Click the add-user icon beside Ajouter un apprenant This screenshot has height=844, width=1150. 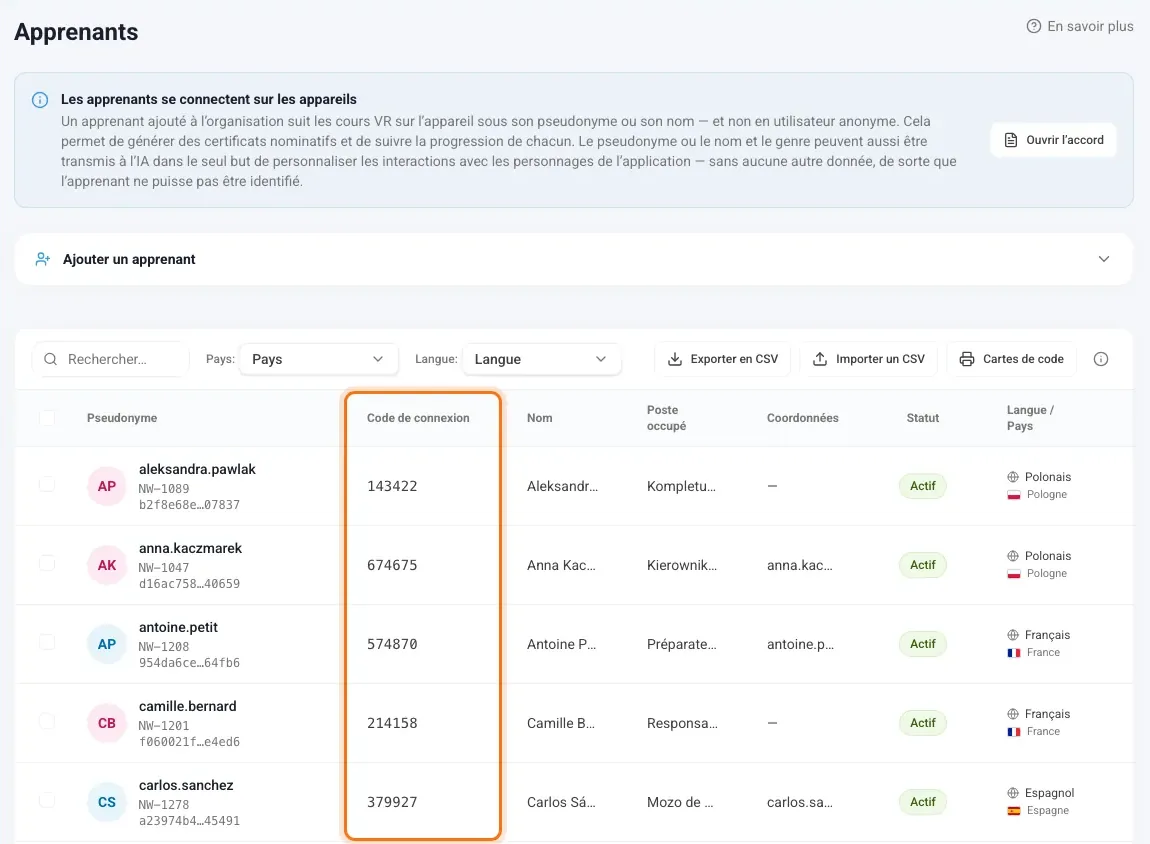[x=43, y=259]
